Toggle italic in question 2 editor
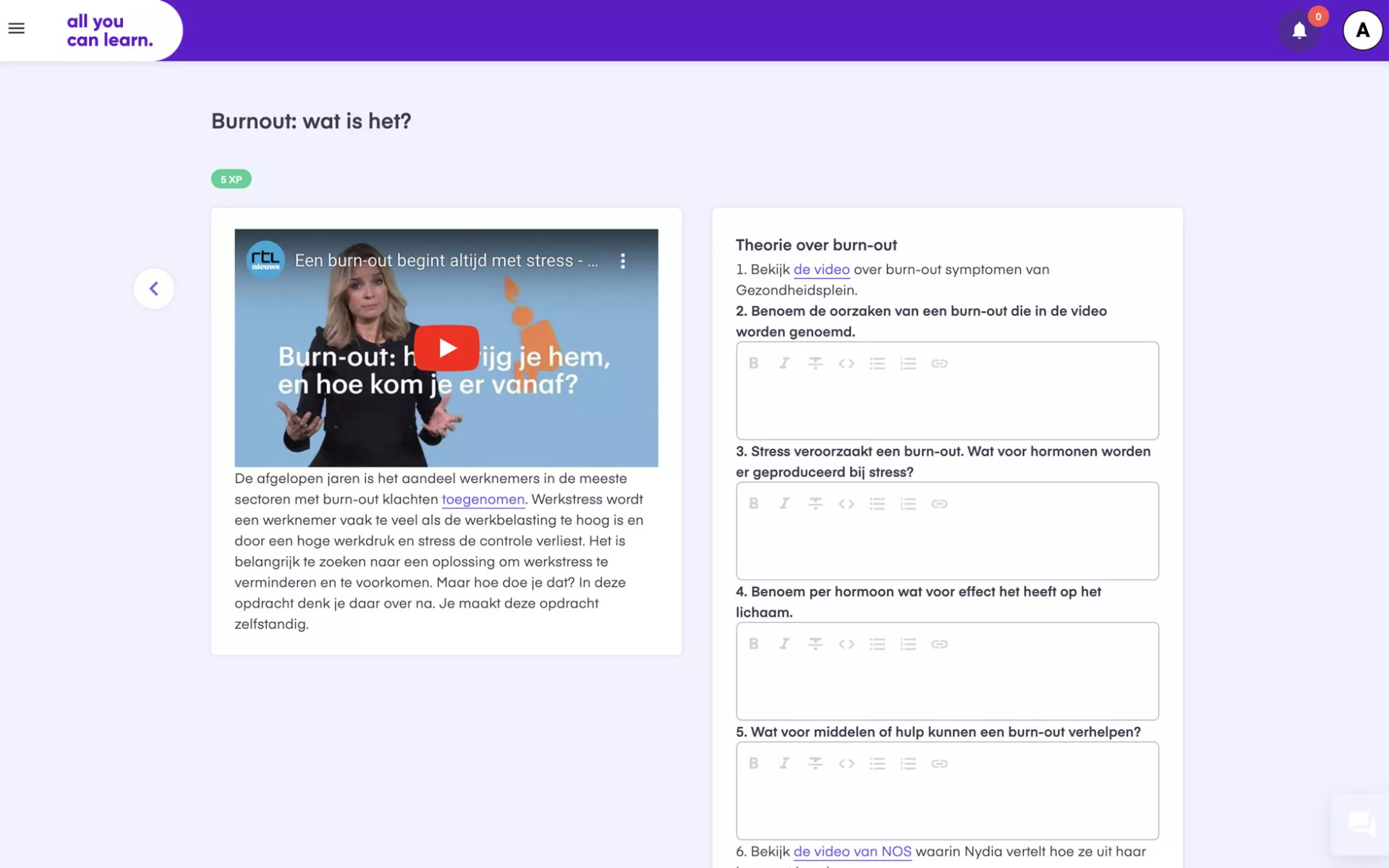Screen dimensions: 1389x868 (x=784, y=363)
